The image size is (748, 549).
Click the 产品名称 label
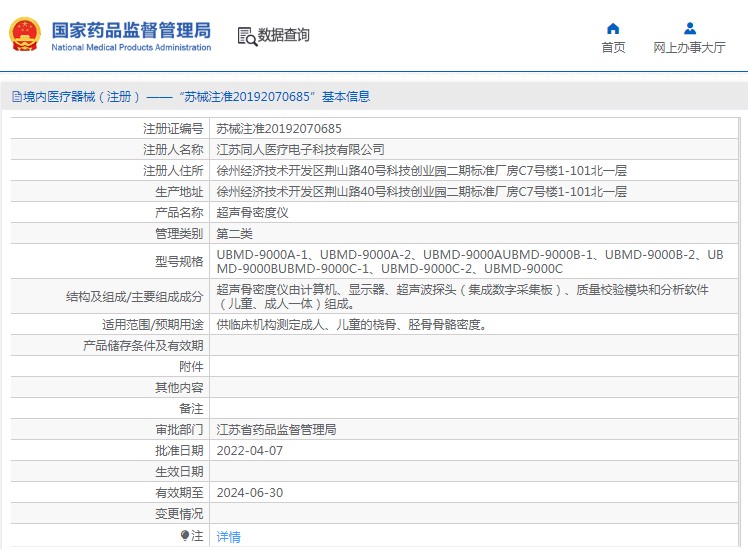(x=179, y=213)
